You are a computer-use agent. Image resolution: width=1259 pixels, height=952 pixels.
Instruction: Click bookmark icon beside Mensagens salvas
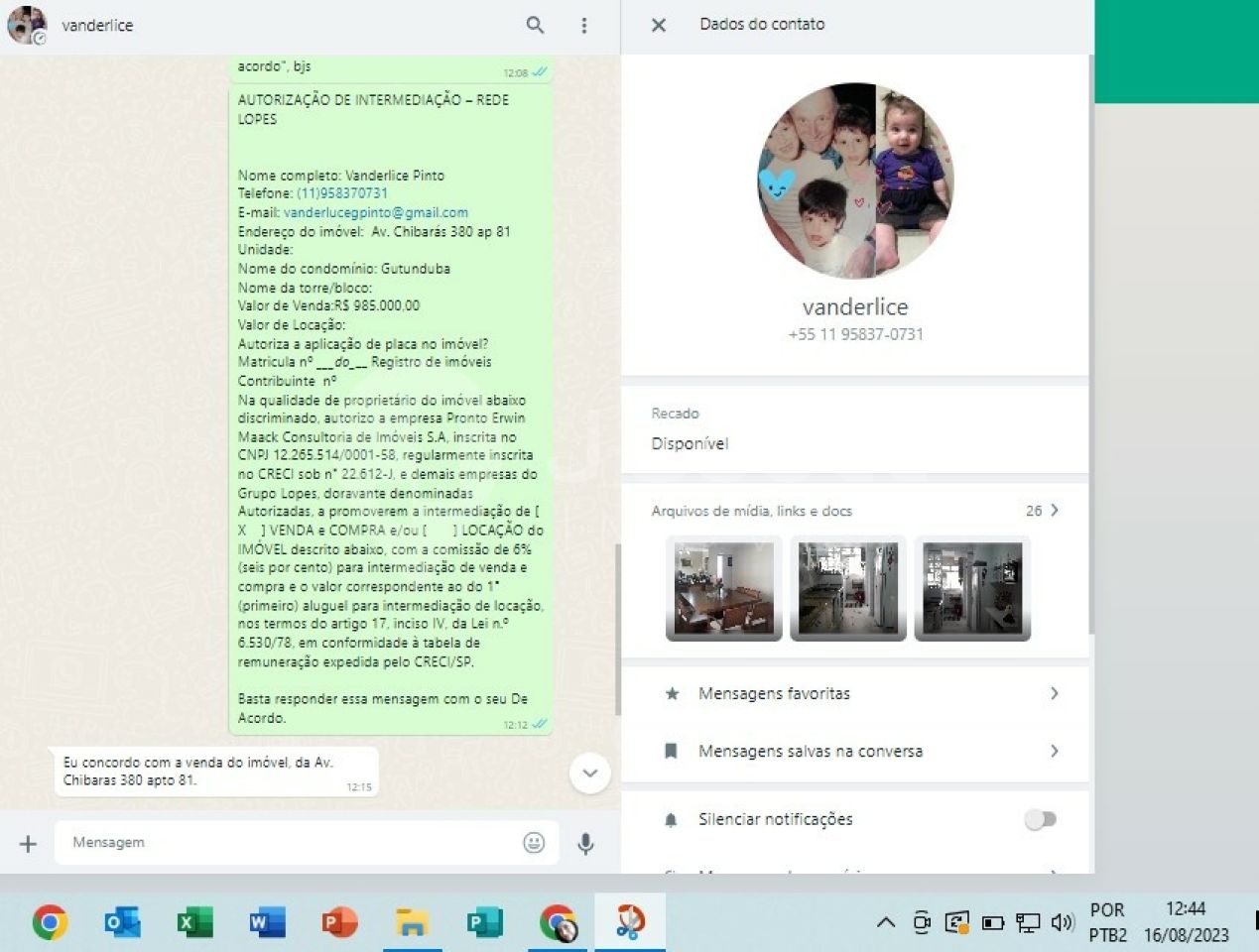coord(671,751)
